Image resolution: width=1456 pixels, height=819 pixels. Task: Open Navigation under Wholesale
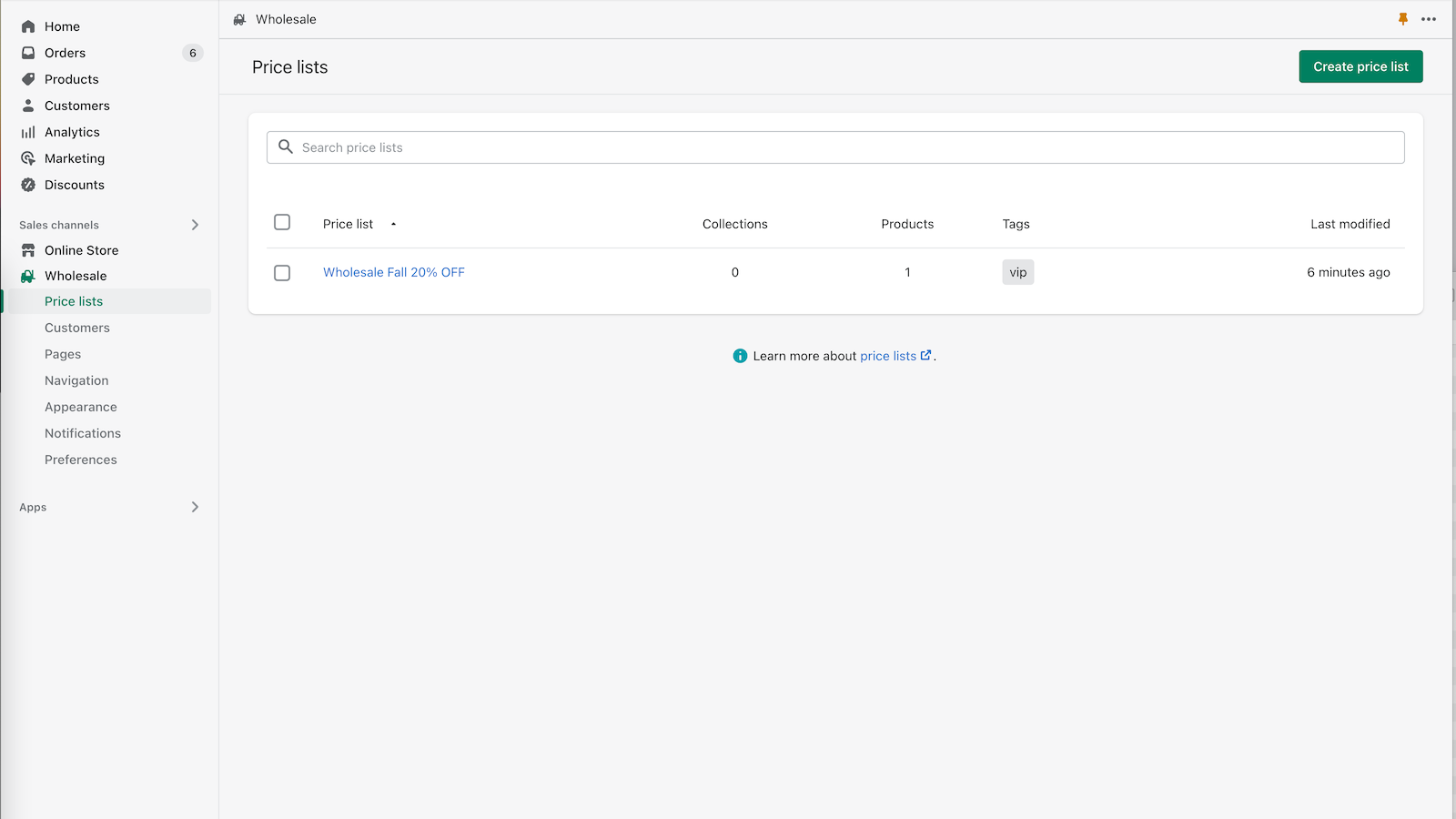click(76, 380)
